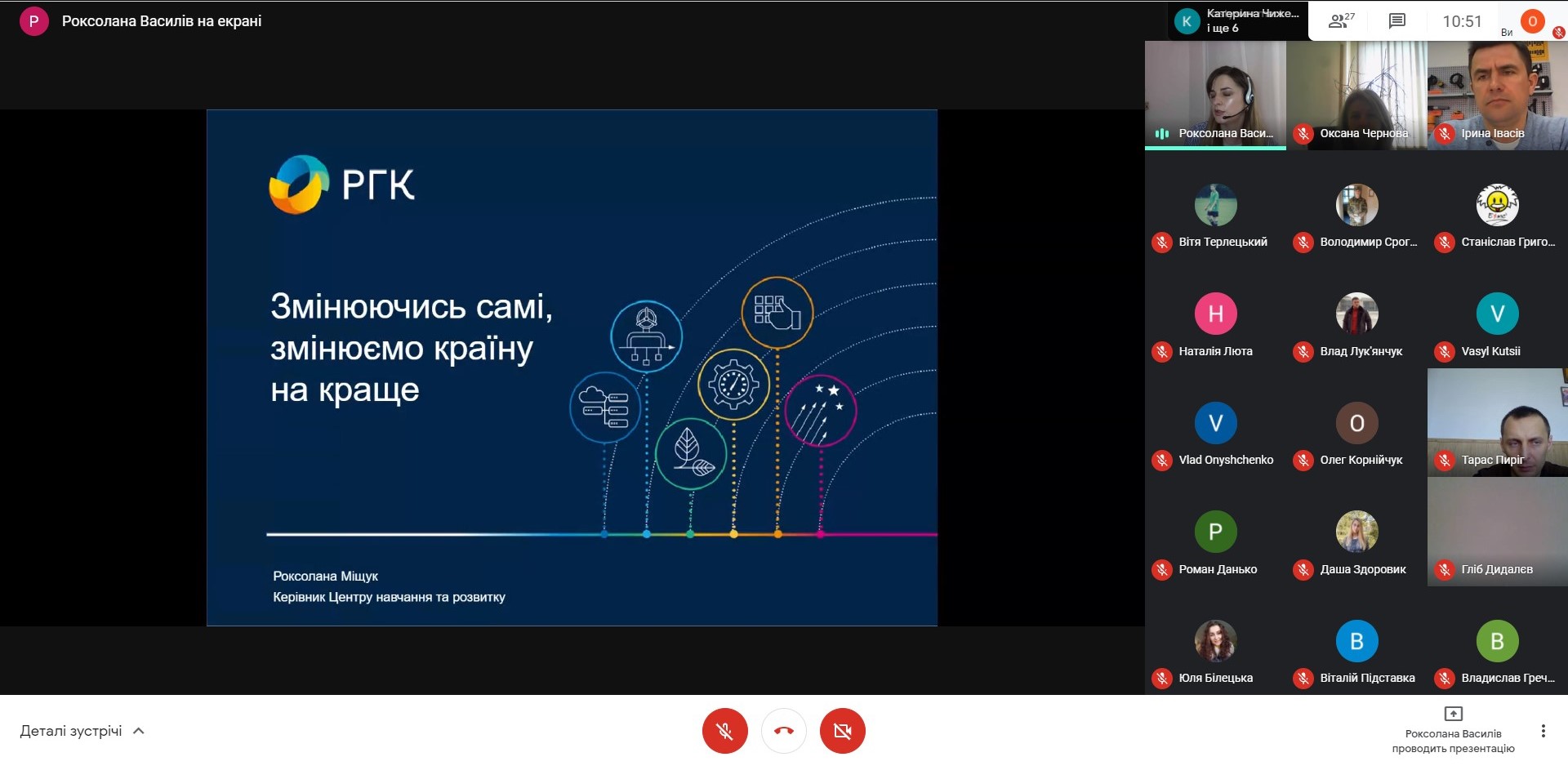Expand the Деталі зустрічі chevron
The image size is (1568, 766).
139,731
